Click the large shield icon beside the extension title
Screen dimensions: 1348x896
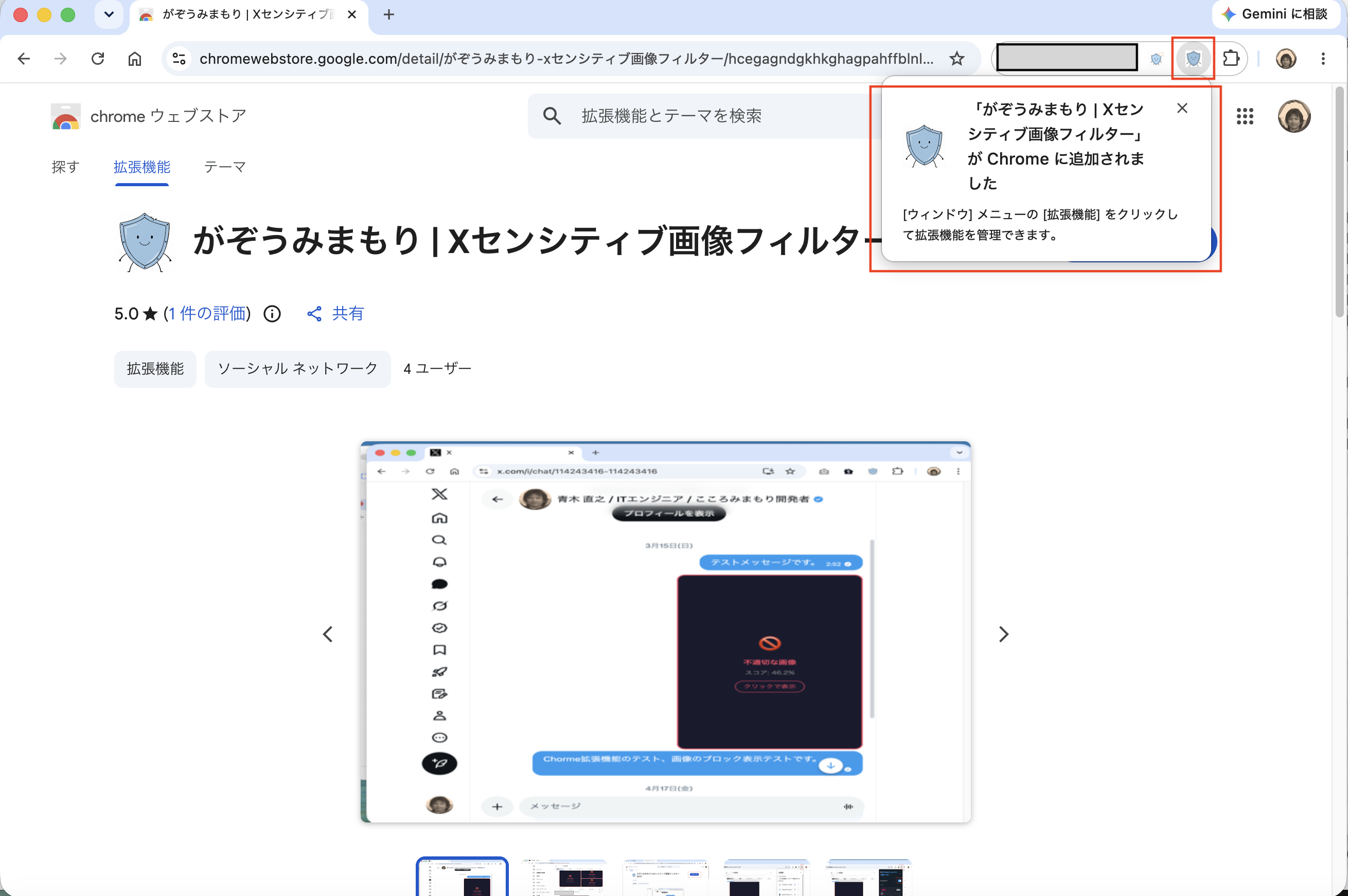145,242
